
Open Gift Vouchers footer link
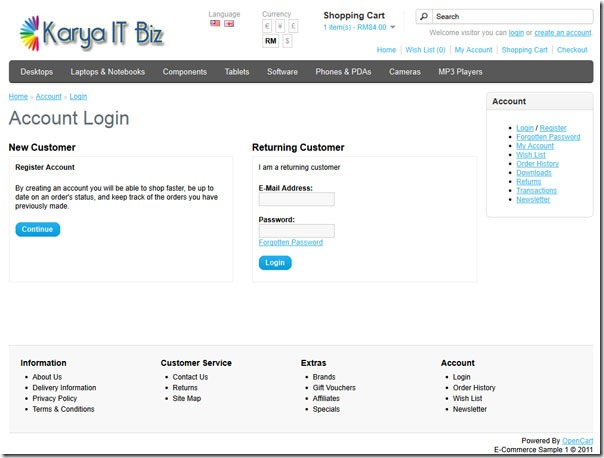334,388
